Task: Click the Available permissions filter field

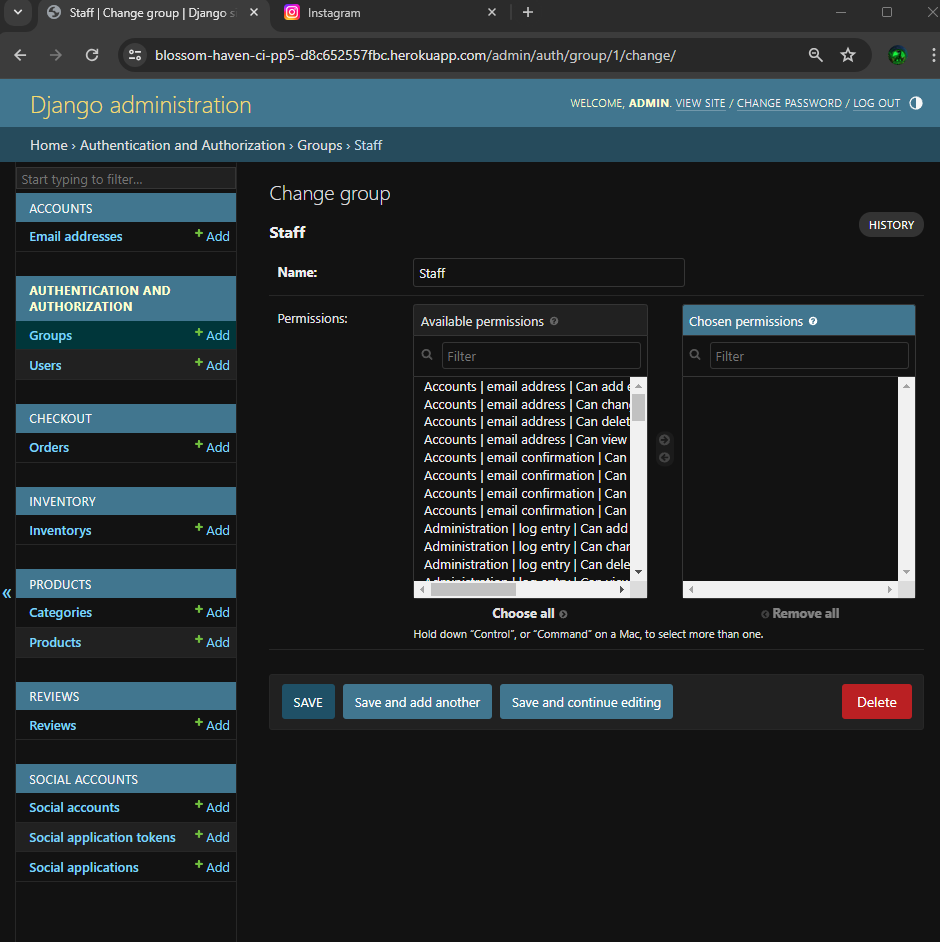Action: (x=541, y=356)
